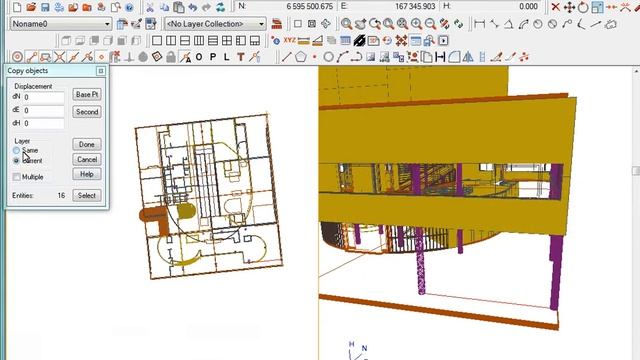Select the single viewport layout icon
The width and height of the screenshot is (640, 360).
(157, 40)
